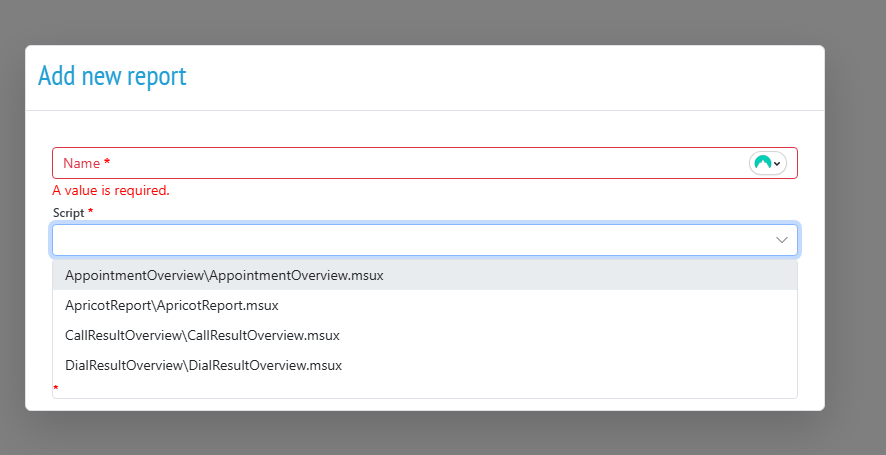Click the "A value is required." error message
Viewport: 886px width, 455px height.
tap(111, 190)
